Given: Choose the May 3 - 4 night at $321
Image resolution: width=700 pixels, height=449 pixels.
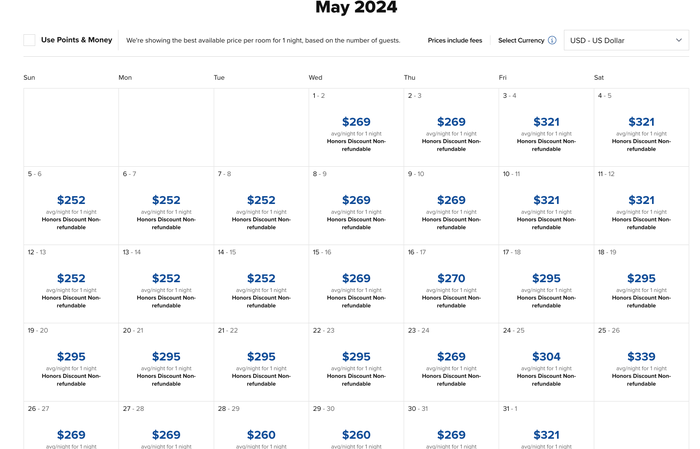Looking at the screenshot, I should coord(546,127).
